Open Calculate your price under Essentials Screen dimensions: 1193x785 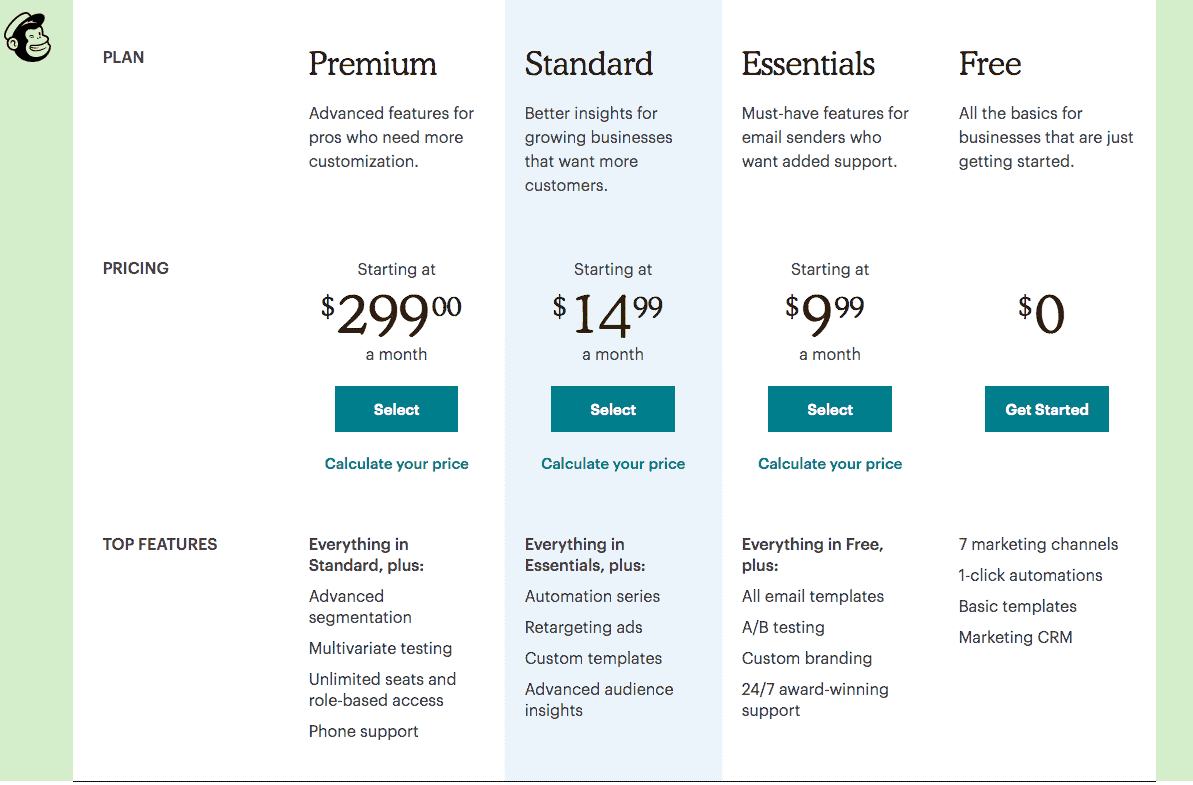click(830, 464)
